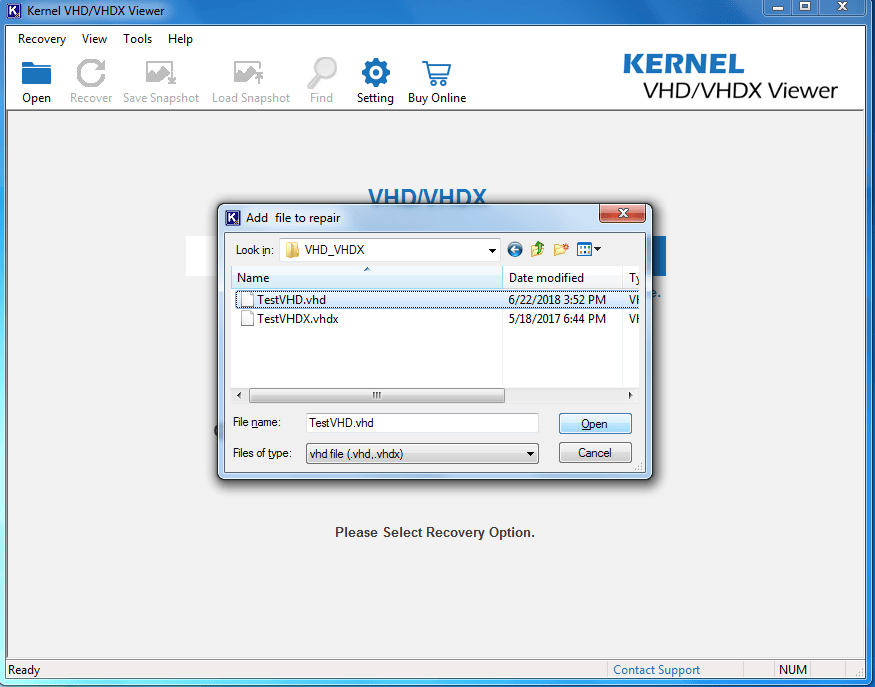Open the Recovery menu
Image resolution: width=875 pixels, height=687 pixels.
pyautogui.click(x=42, y=39)
